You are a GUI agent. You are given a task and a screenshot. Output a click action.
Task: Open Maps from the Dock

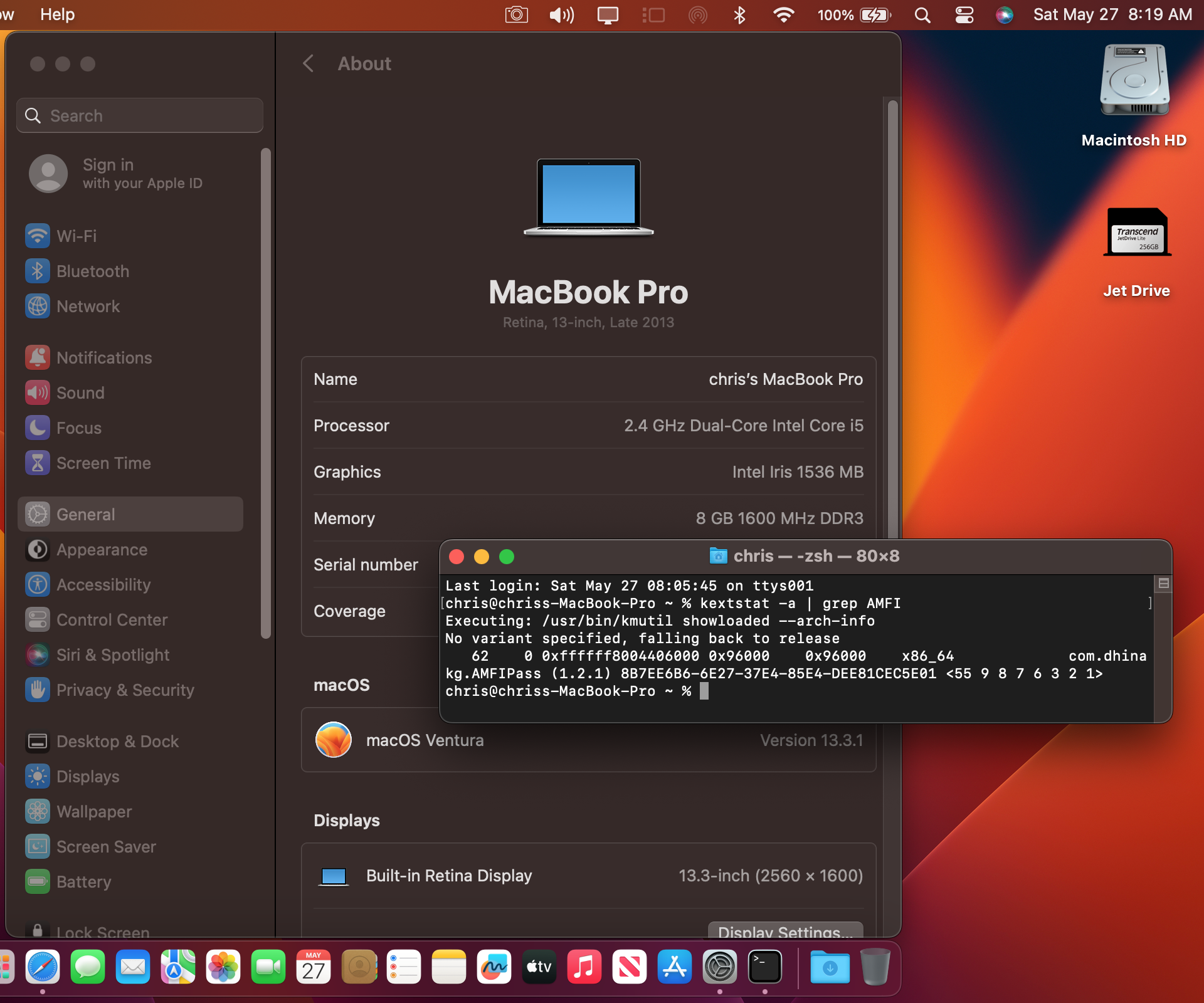178,967
